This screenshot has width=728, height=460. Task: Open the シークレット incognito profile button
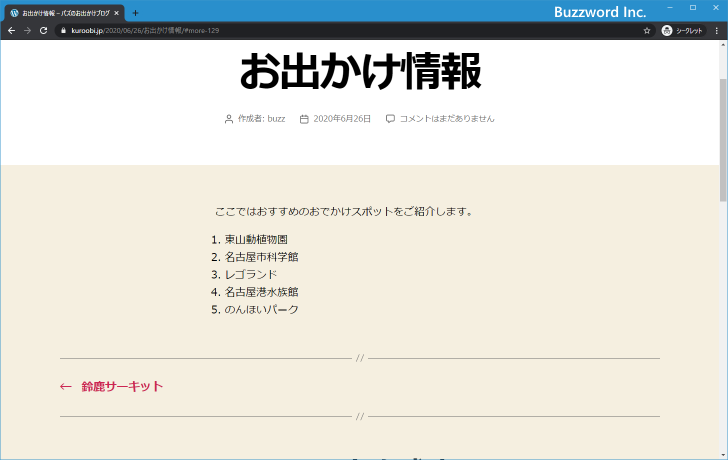683,31
